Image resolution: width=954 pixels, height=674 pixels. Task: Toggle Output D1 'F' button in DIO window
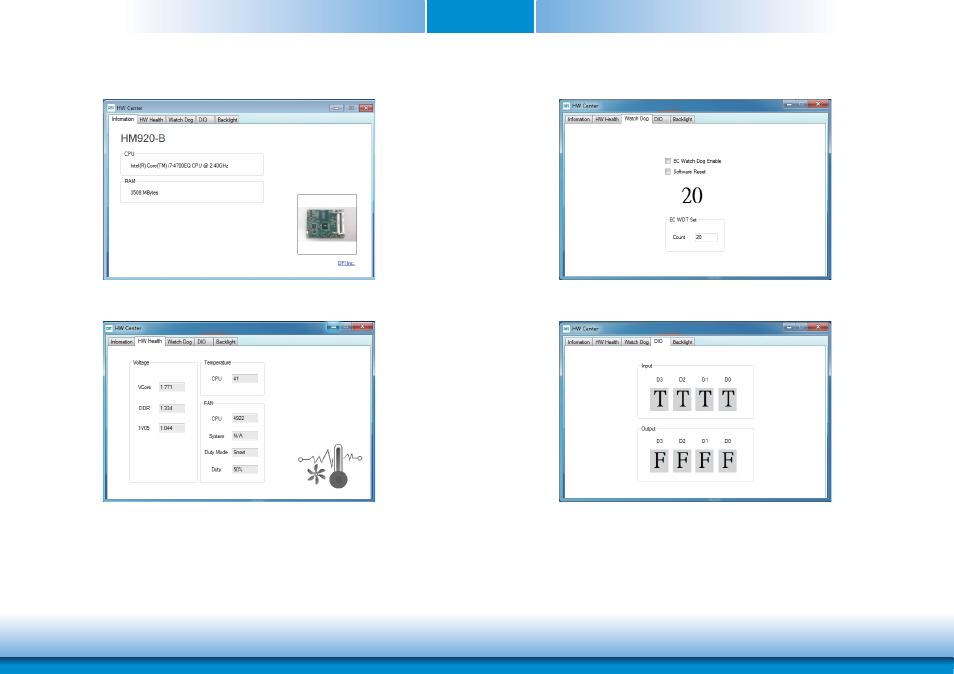705,460
